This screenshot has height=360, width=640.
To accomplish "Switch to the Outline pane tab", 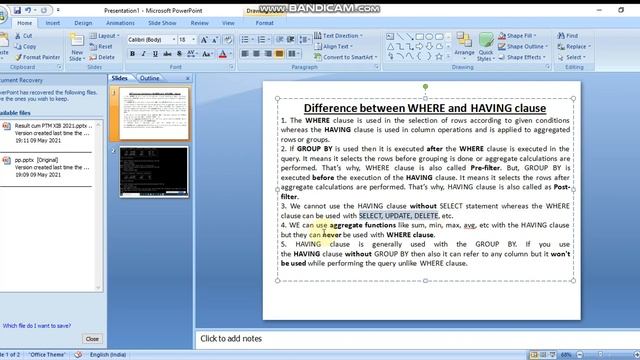I will 149,78.
